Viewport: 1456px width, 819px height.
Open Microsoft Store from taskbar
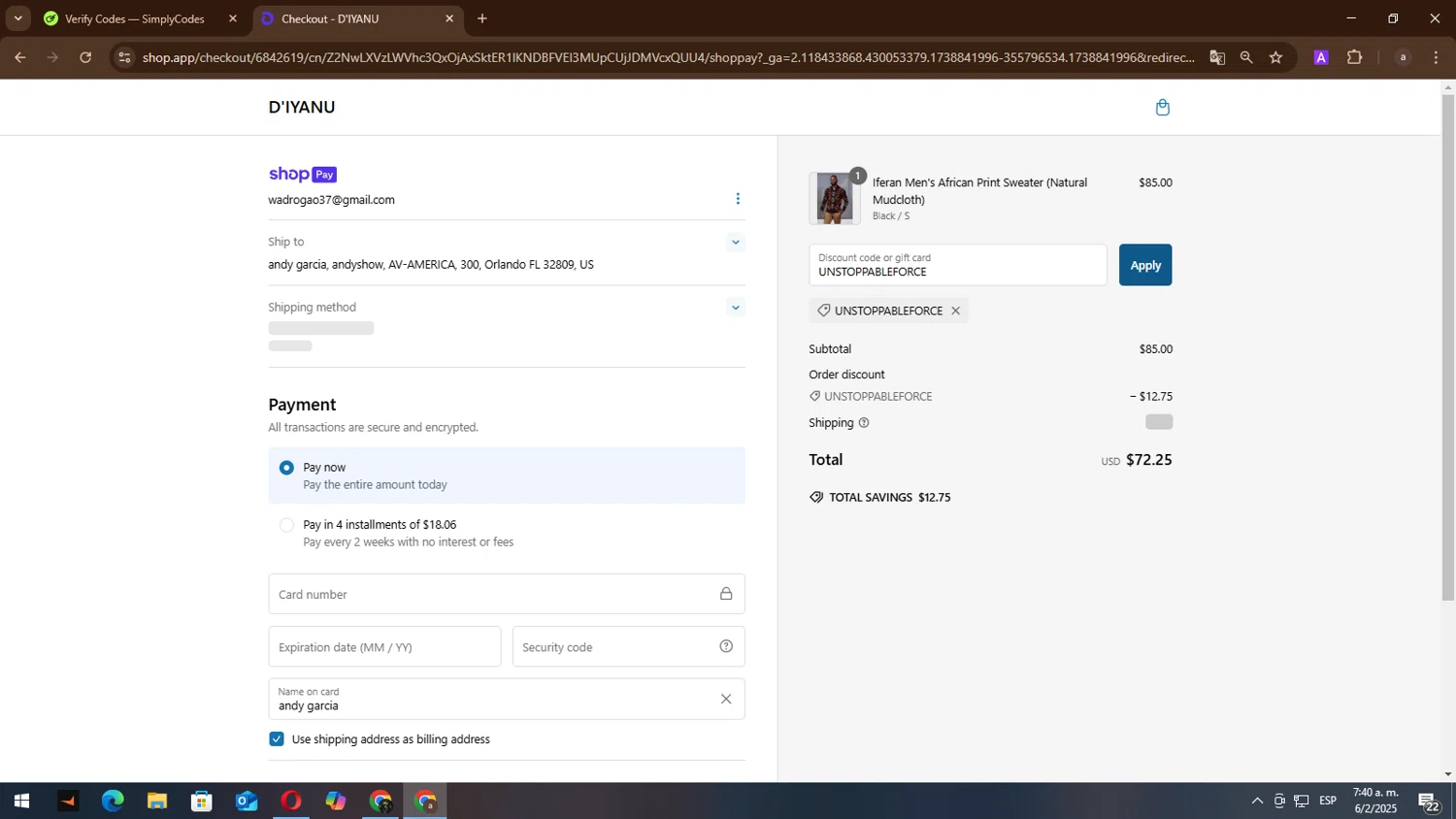tap(202, 802)
